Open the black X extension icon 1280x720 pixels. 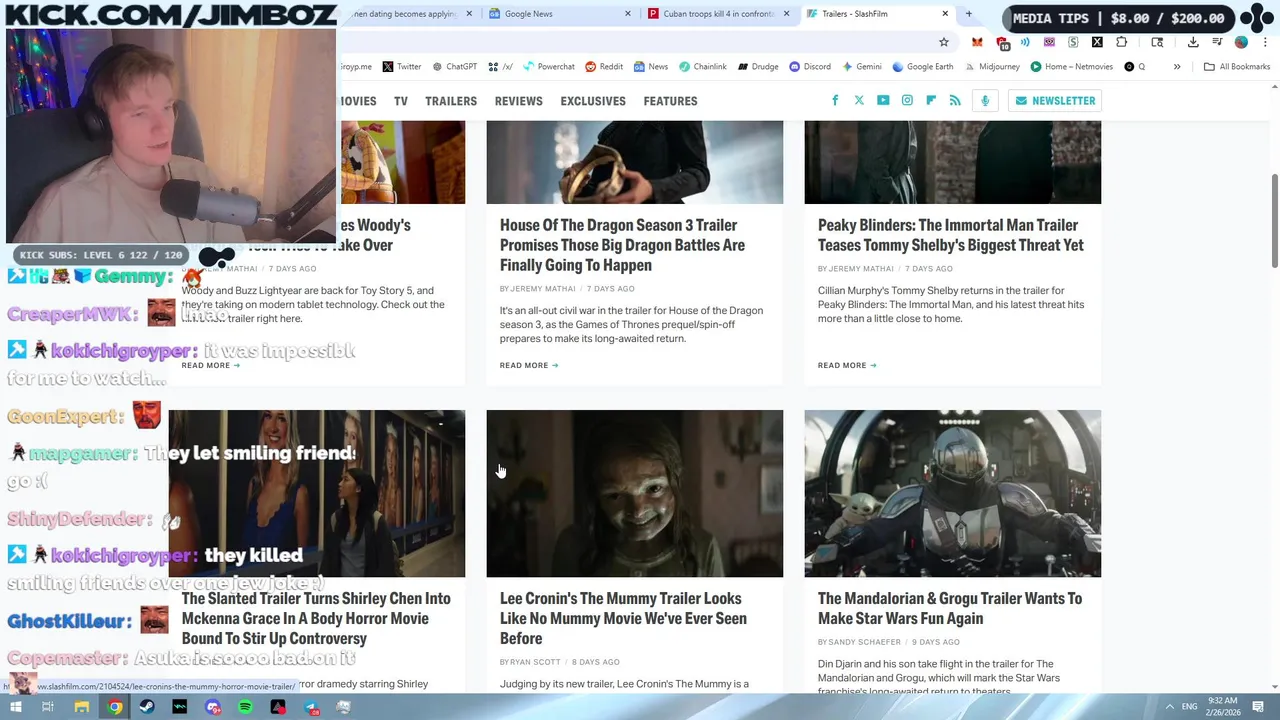(x=1097, y=42)
